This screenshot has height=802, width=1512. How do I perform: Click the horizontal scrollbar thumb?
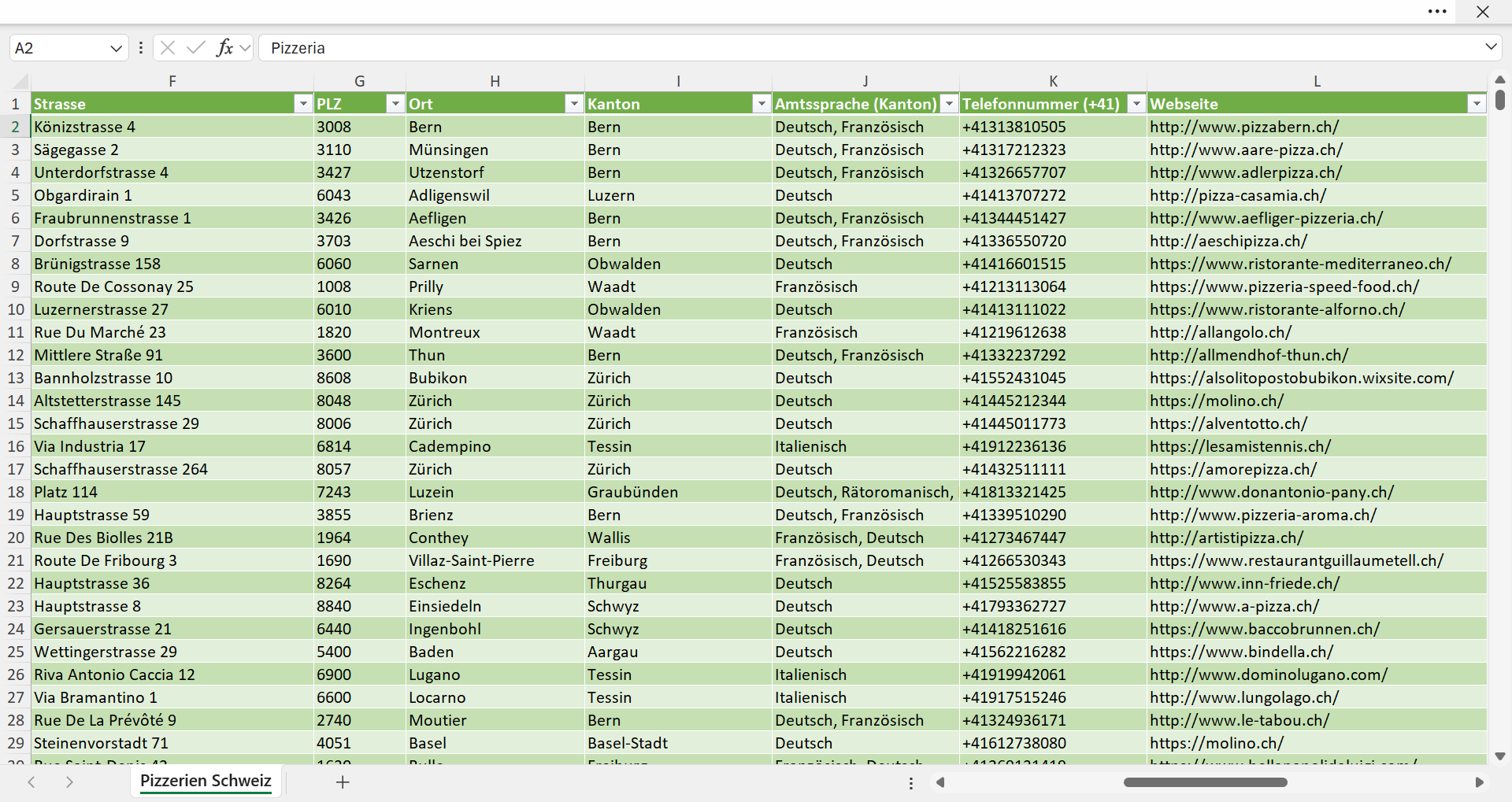[1205, 782]
